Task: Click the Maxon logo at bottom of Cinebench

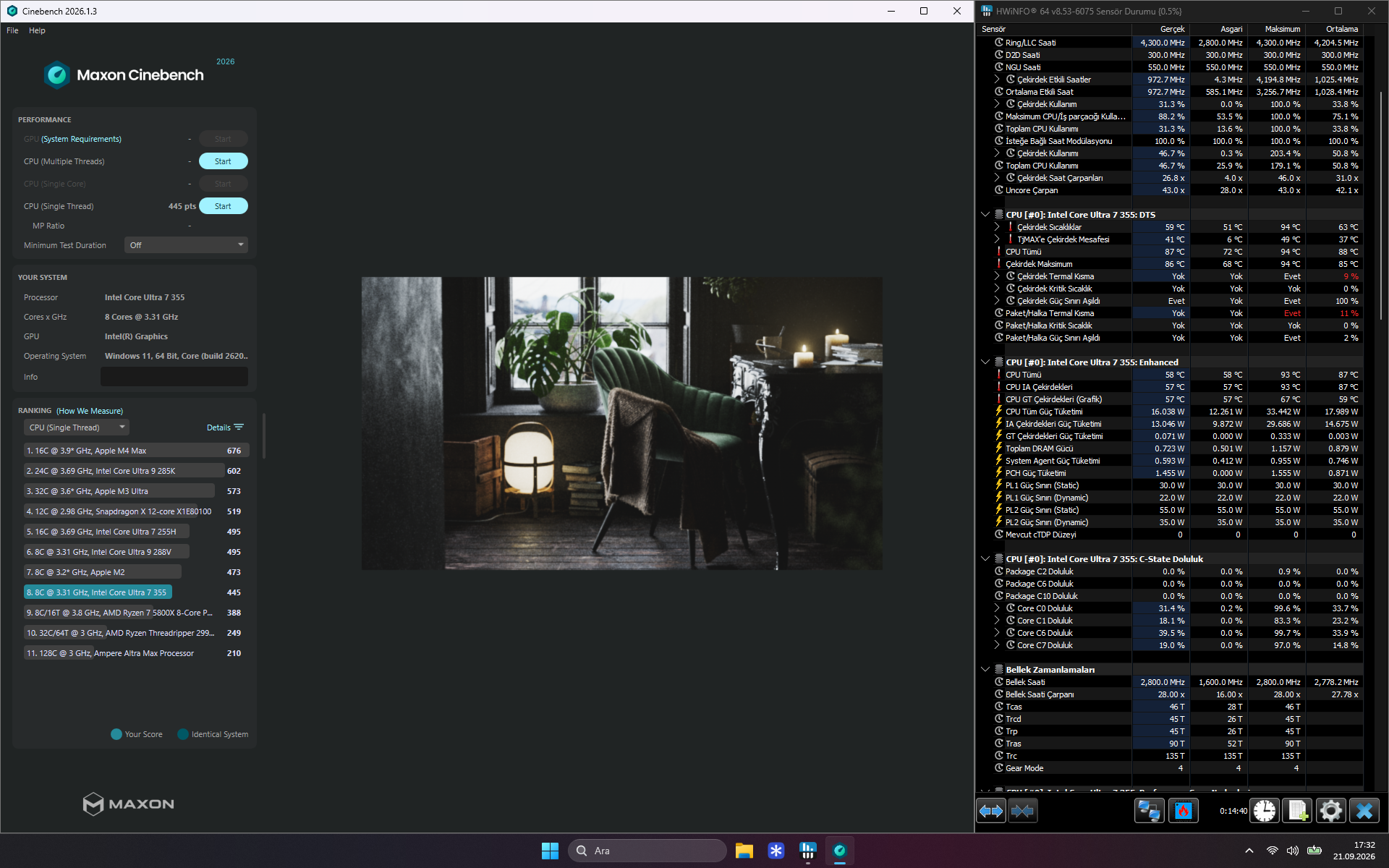Action: [129, 804]
